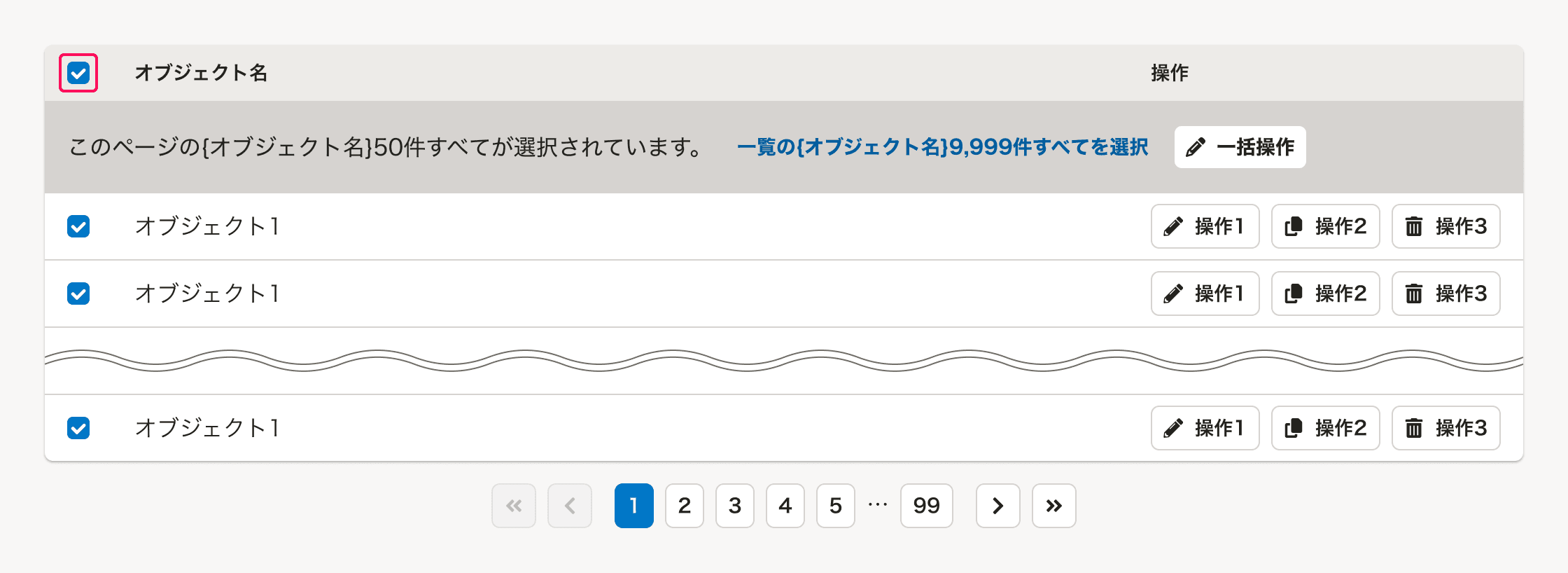Image resolution: width=1568 pixels, height=573 pixels.
Task: Click the duplicate icon 操作2 in the second row
Action: (x=1294, y=294)
